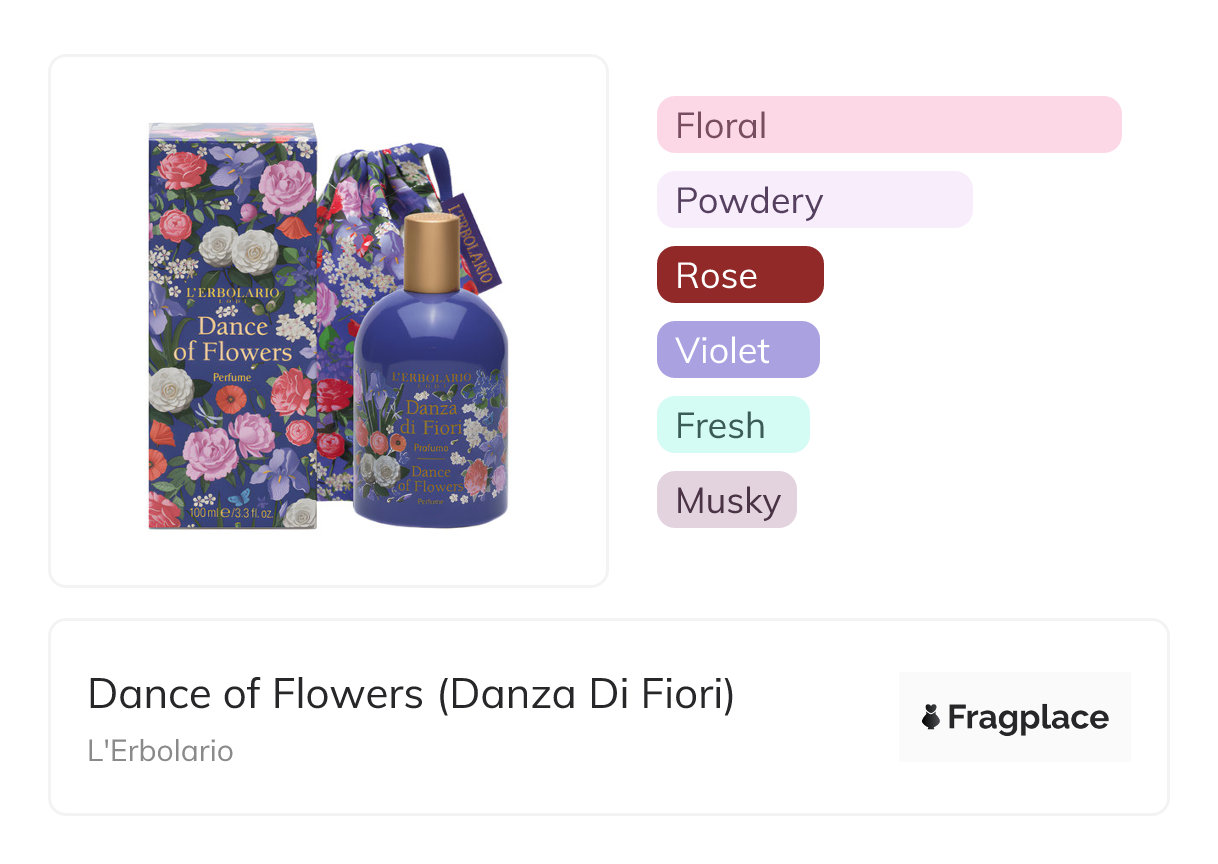Click the gold cap of the bottle

433,249
